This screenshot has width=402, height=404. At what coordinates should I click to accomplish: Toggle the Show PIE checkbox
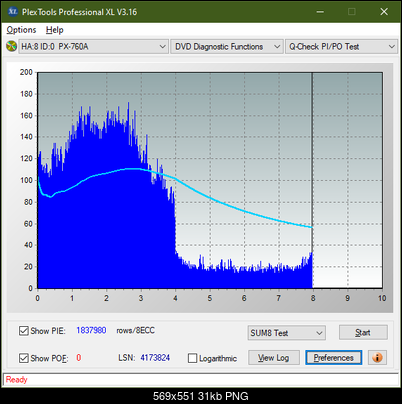point(24,331)
